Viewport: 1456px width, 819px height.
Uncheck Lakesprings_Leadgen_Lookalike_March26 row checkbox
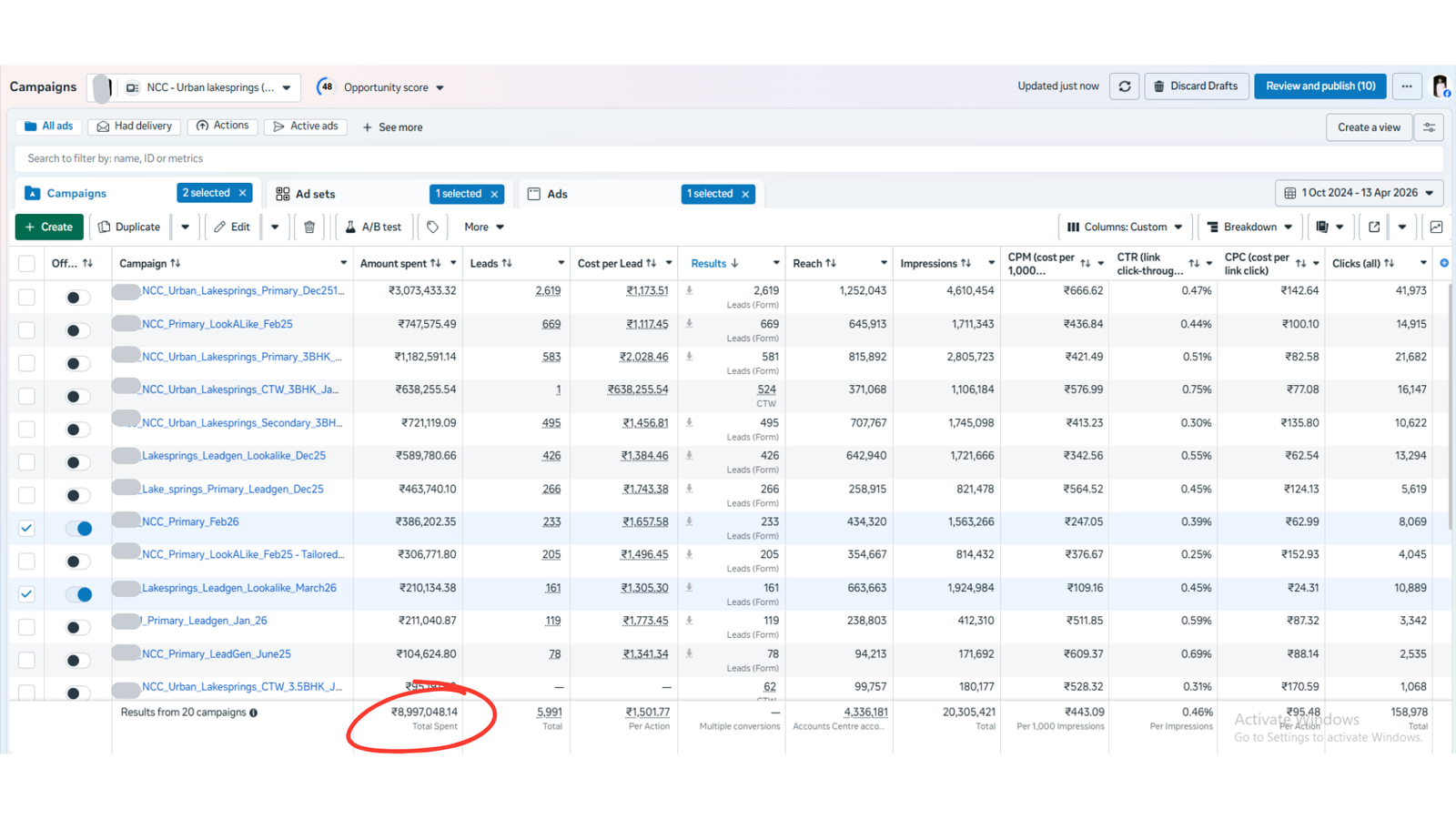pos(26,594)
